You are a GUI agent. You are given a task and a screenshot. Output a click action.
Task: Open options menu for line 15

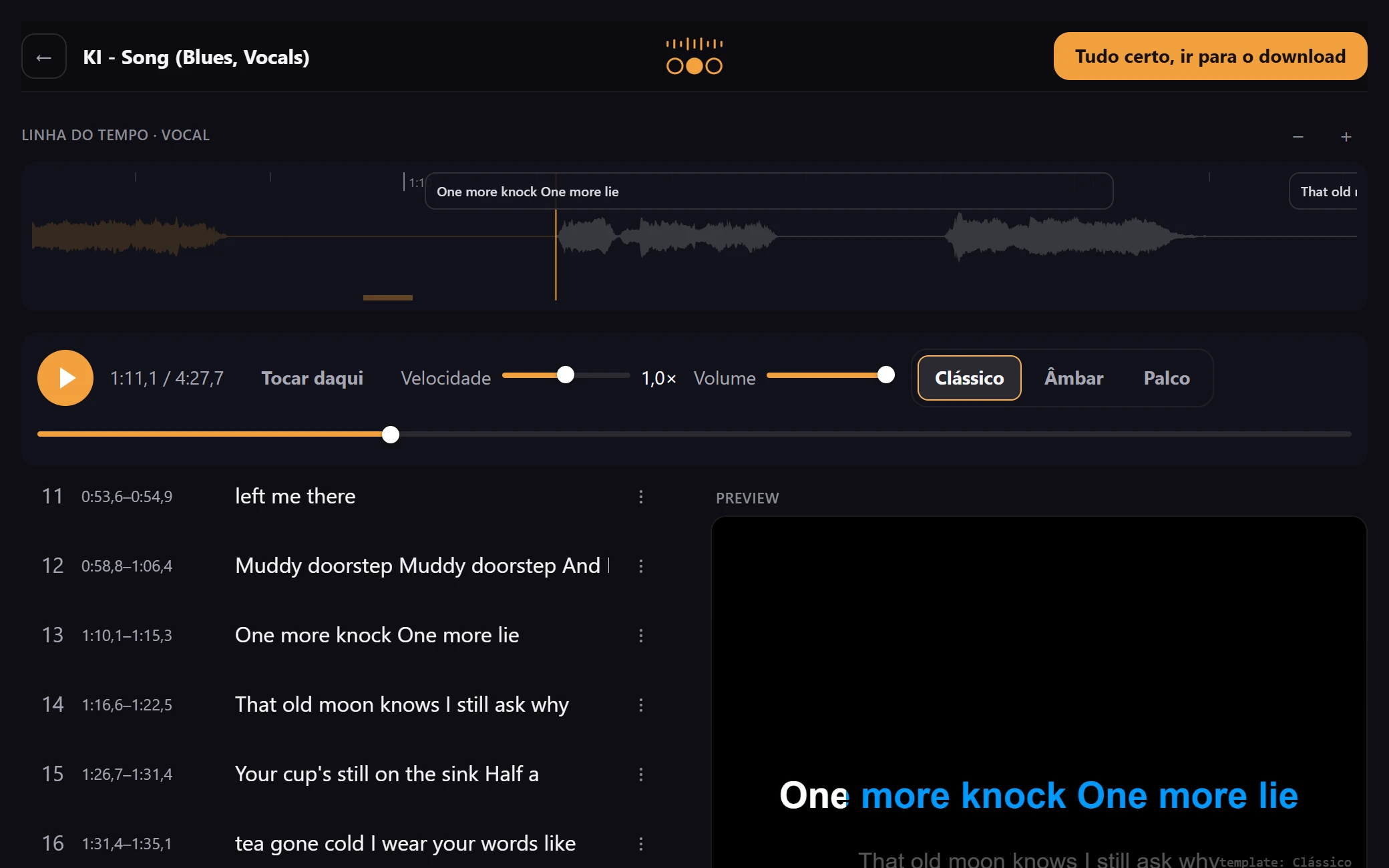(x=641, y=775)
